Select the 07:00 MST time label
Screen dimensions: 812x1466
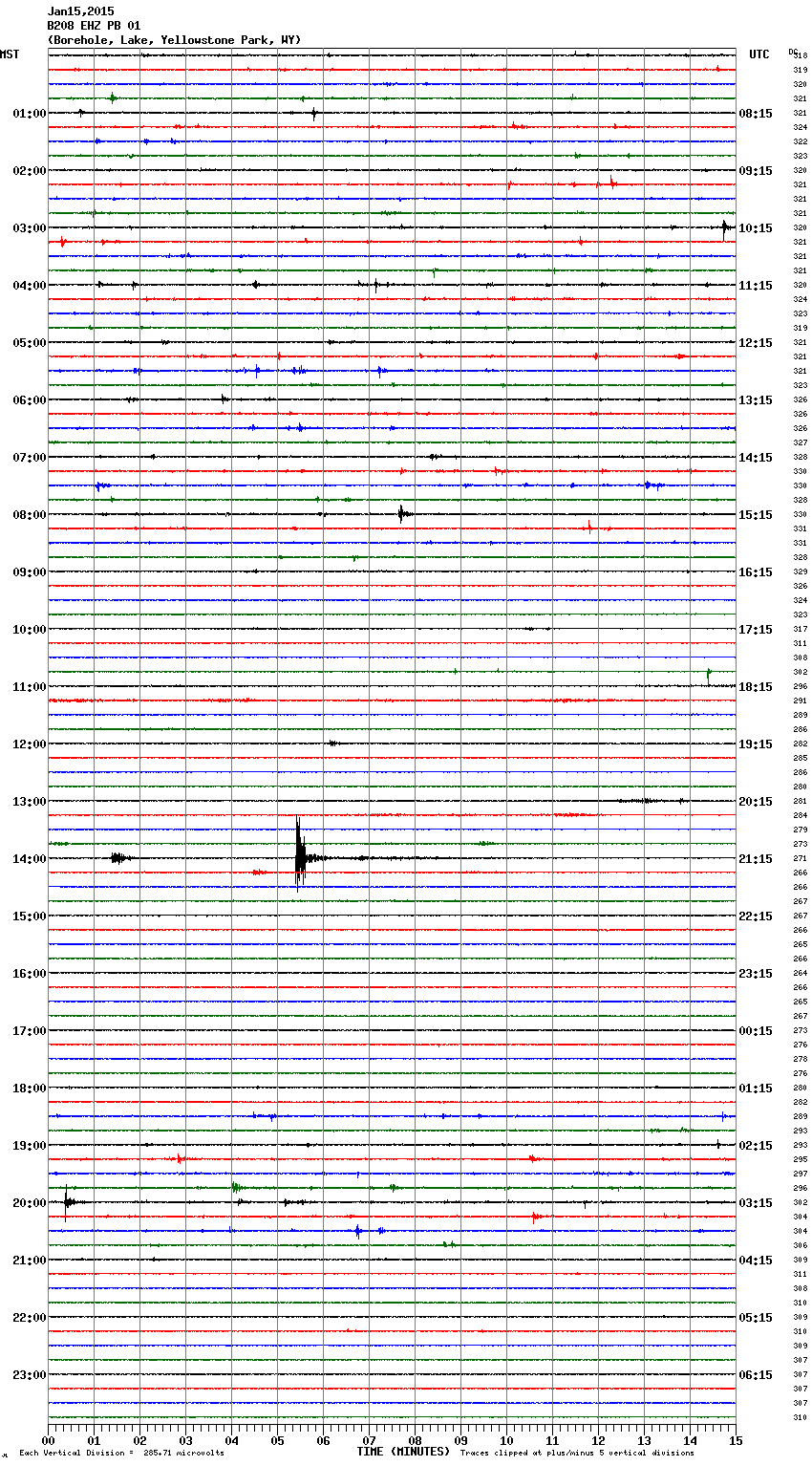pyautogui.click(x=30, y=458)
